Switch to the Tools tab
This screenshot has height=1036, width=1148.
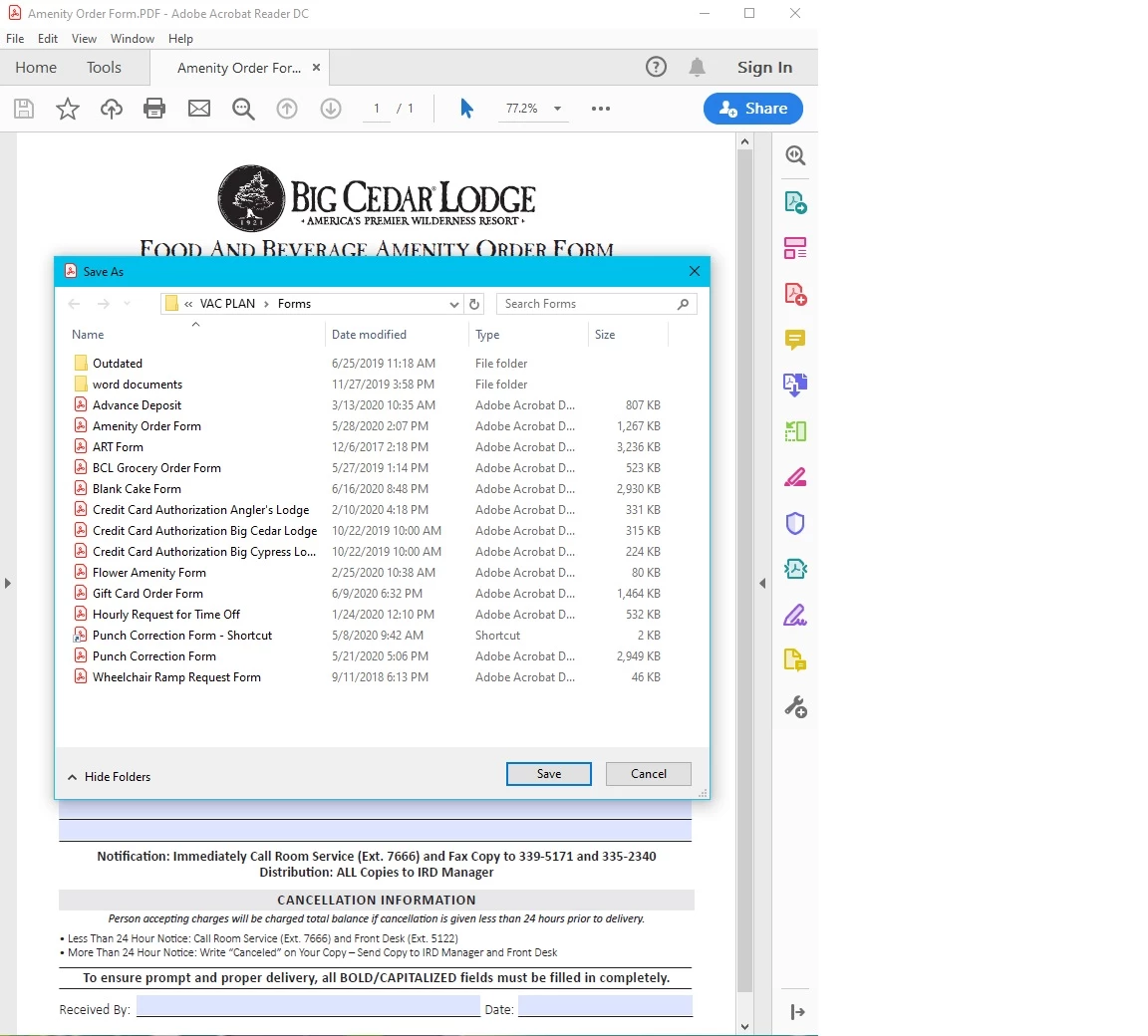[104, 68]
